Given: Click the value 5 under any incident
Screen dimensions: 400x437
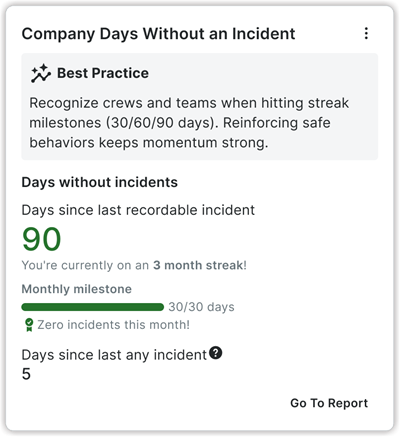Looking at the screenshot, I should (26, 374).
